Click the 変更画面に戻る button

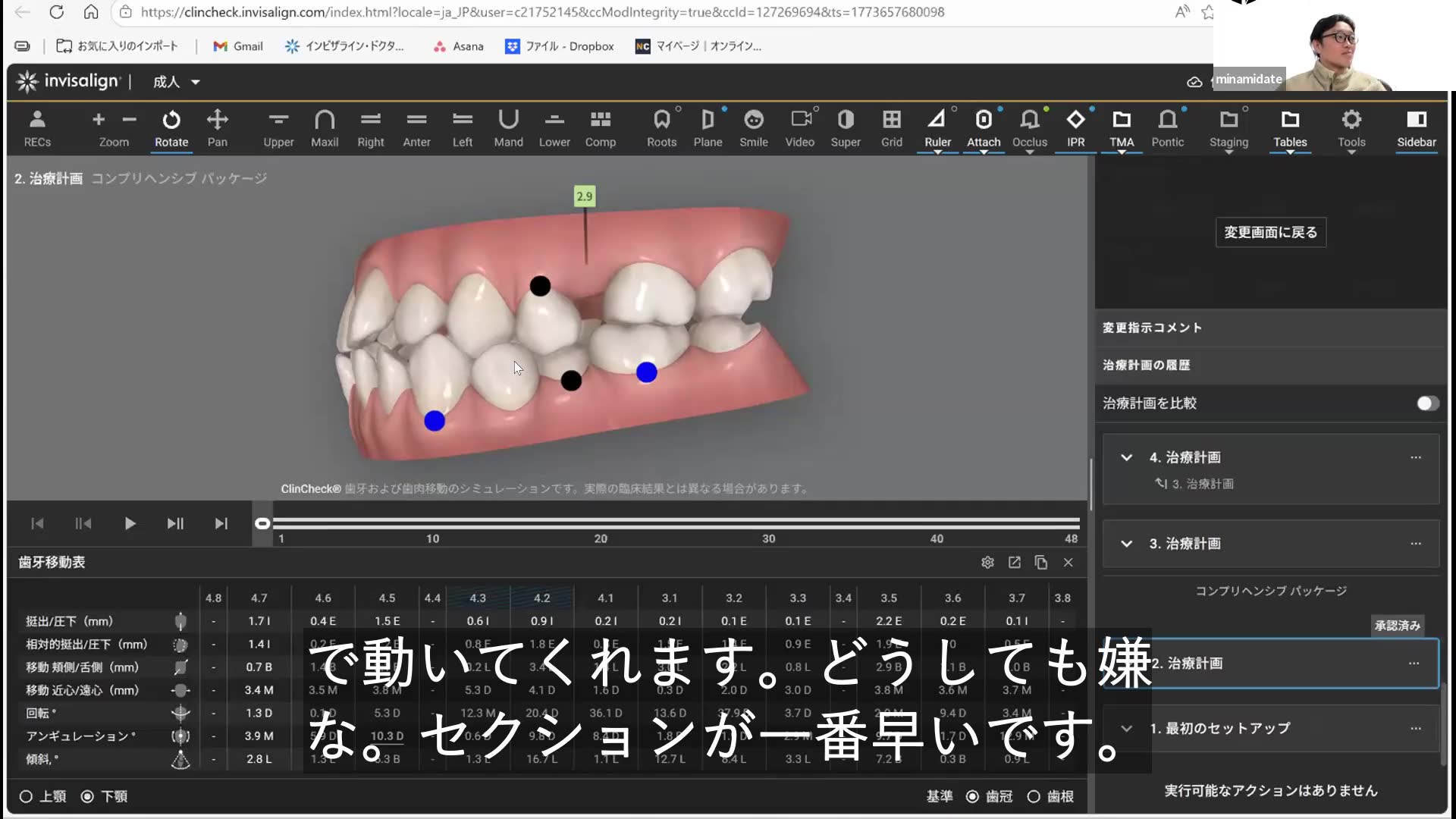(1270, 232)
